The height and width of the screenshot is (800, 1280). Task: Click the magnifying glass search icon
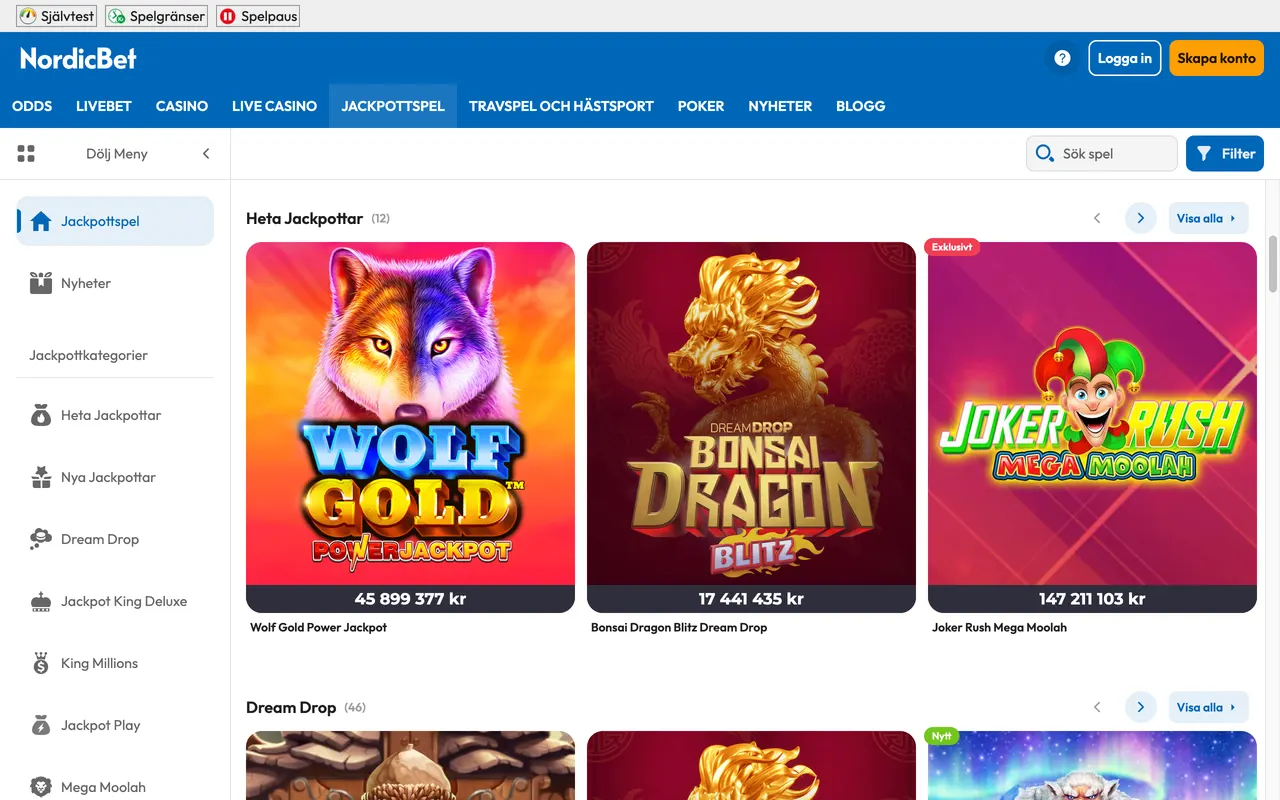point(1045,153)
